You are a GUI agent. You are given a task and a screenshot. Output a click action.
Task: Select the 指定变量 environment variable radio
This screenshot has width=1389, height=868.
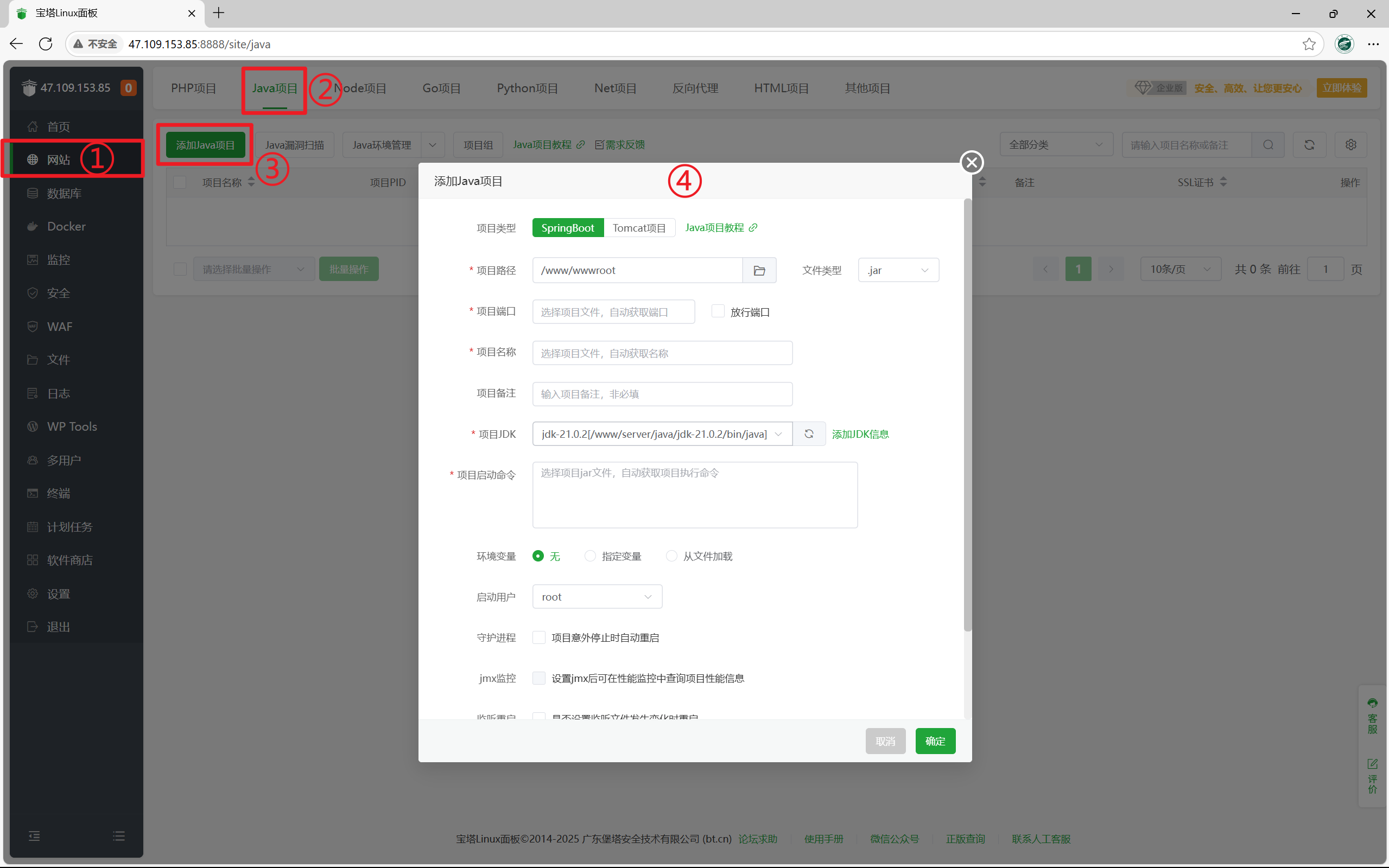tap(589, 556)
